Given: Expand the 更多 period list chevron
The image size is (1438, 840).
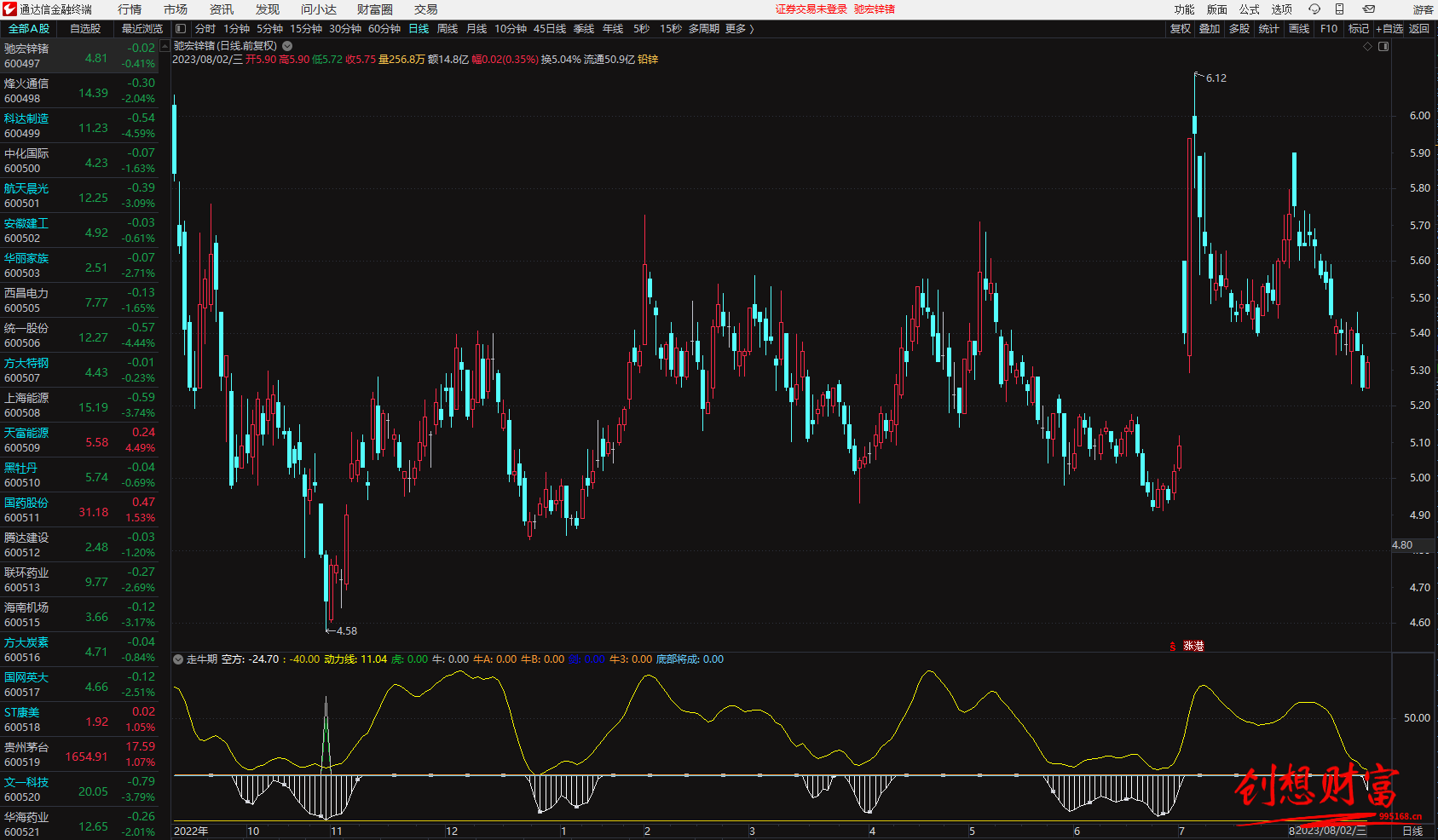Looking at the screenshot, I should click(751, 29).
